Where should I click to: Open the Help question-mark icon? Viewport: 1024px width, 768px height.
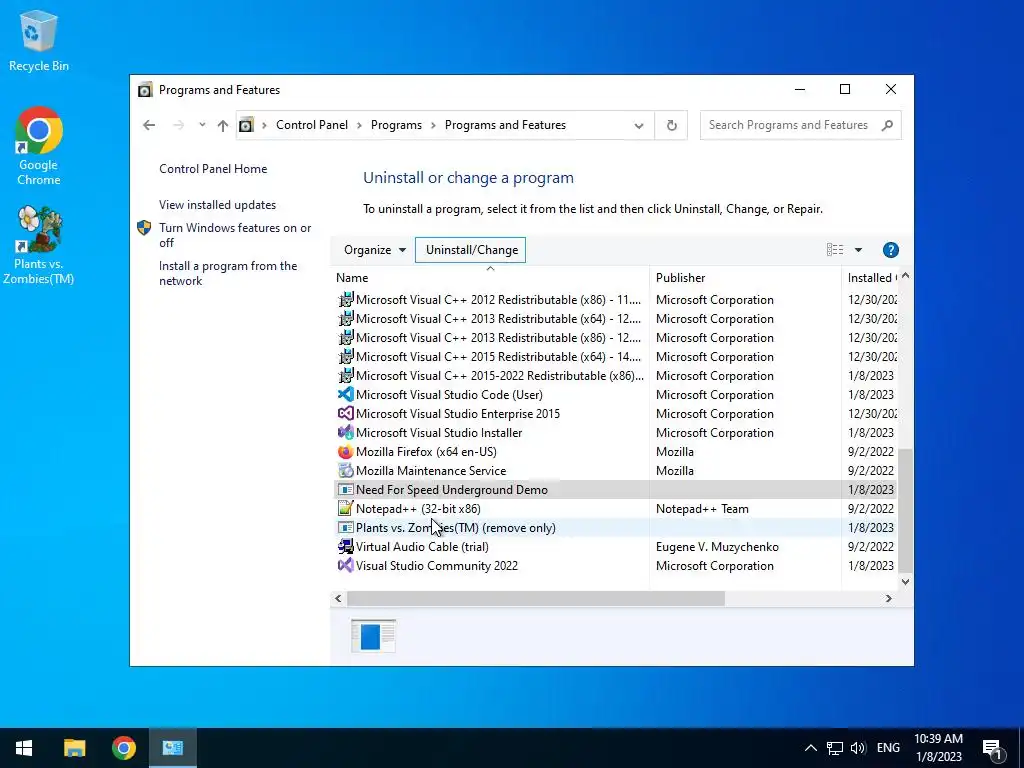(x=890, y=250)
